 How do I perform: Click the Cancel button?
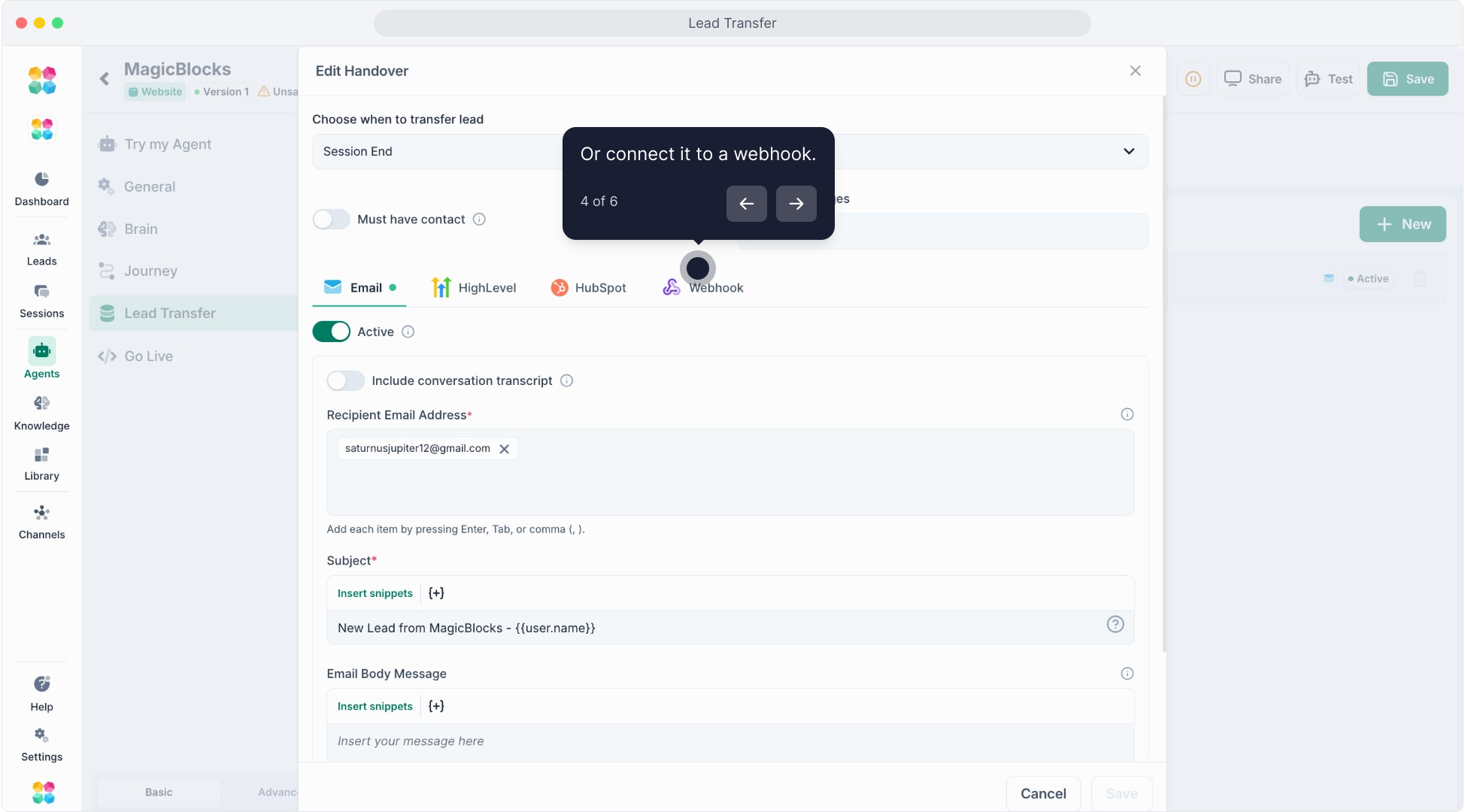(1042, 793)
